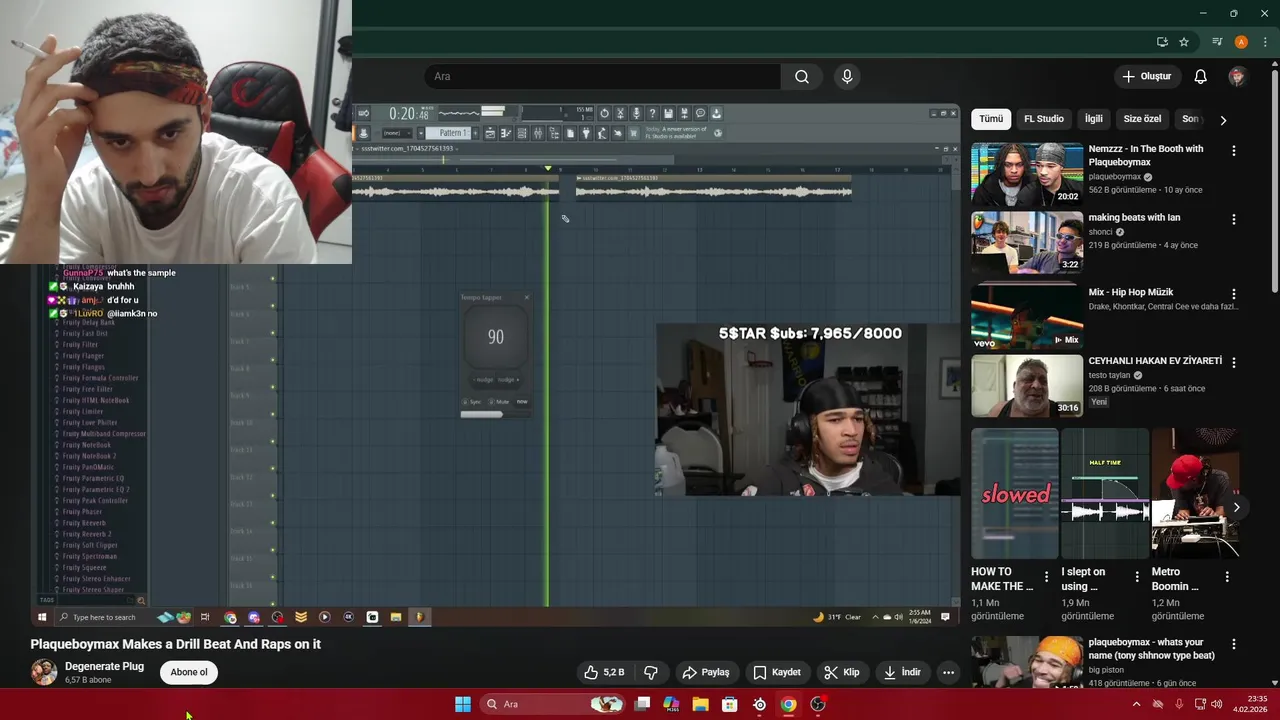1280x720 pixels.
Task: Open the Oluştur create menu
Action: [x=1146, y=77]
